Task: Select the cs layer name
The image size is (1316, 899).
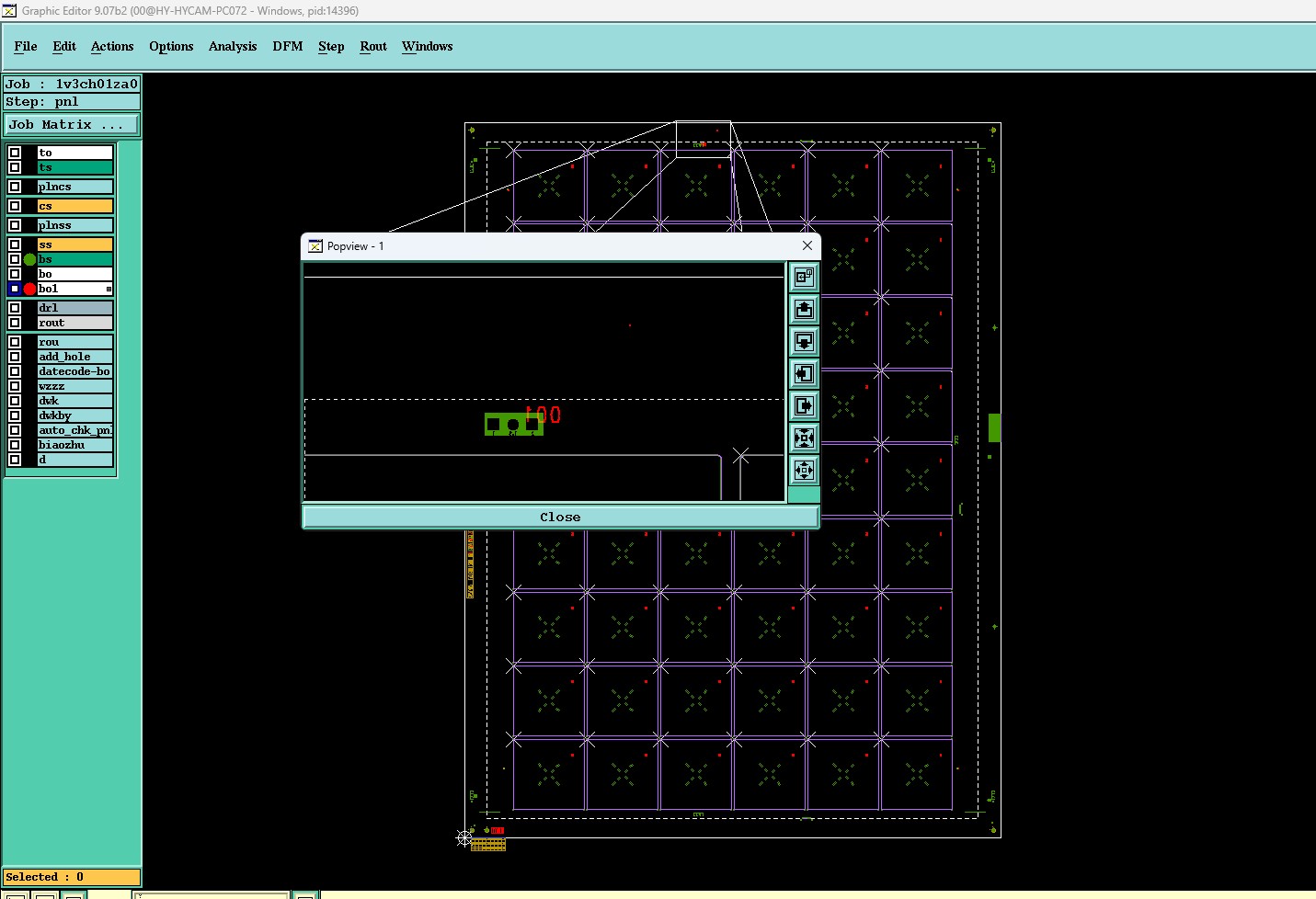Action: point(75,206)
